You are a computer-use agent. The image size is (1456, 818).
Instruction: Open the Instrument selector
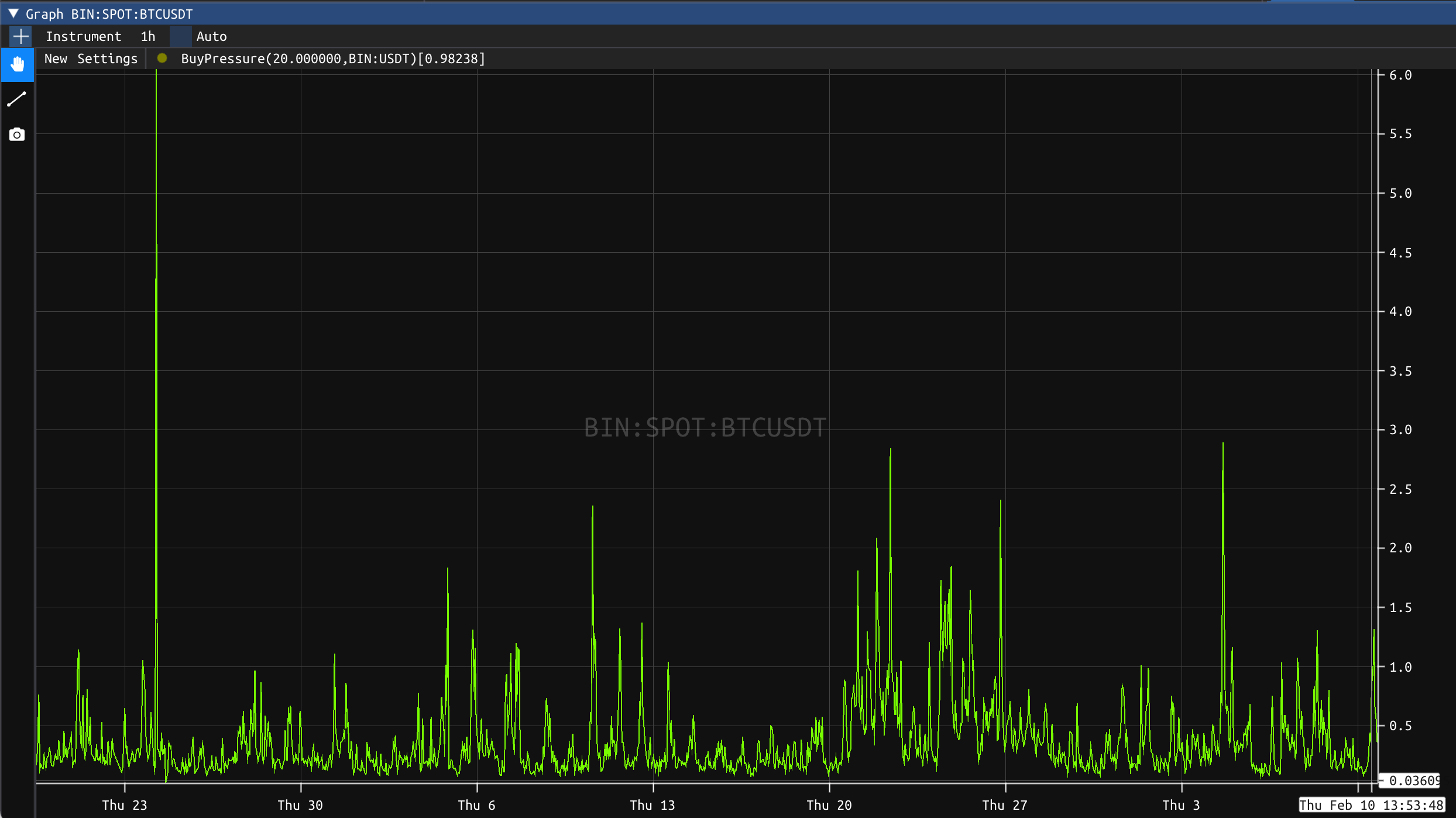(x=84, y=36)
